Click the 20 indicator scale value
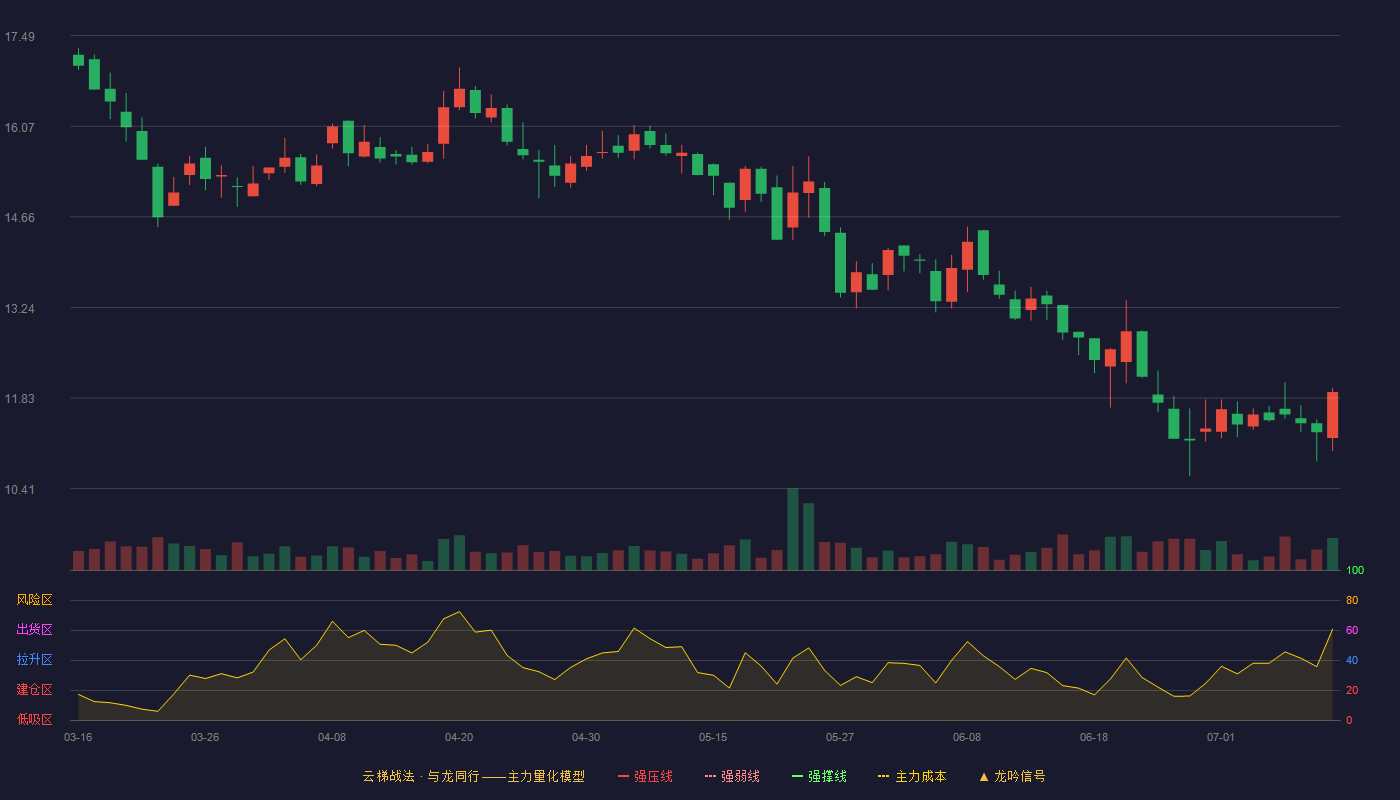1400x800 pixels. (x=1352, y=690)
